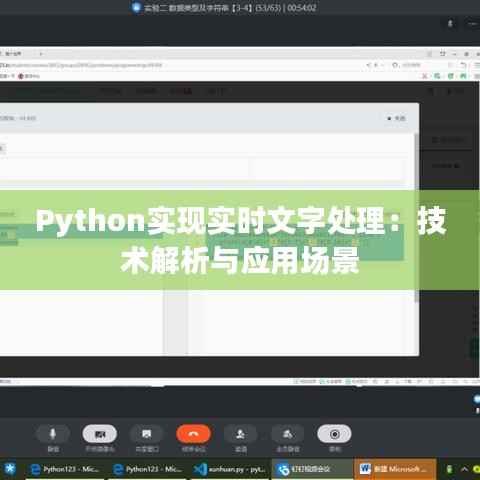The height and width of the screenshot is (480, 480).
Task: Mute the microphone in the meeting toolbar
Action: click(x=53, y=434)
